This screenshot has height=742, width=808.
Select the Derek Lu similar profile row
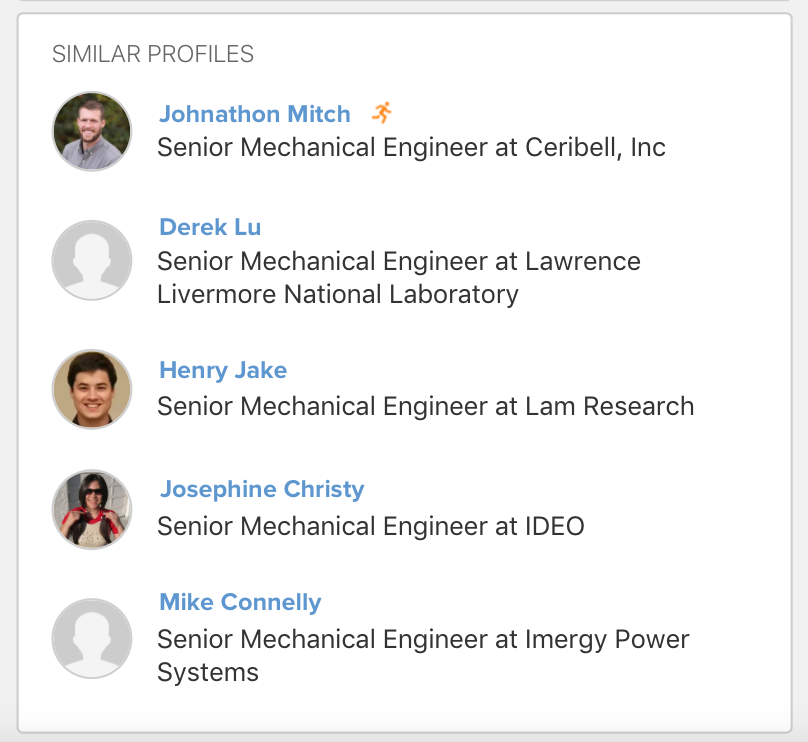404,261
